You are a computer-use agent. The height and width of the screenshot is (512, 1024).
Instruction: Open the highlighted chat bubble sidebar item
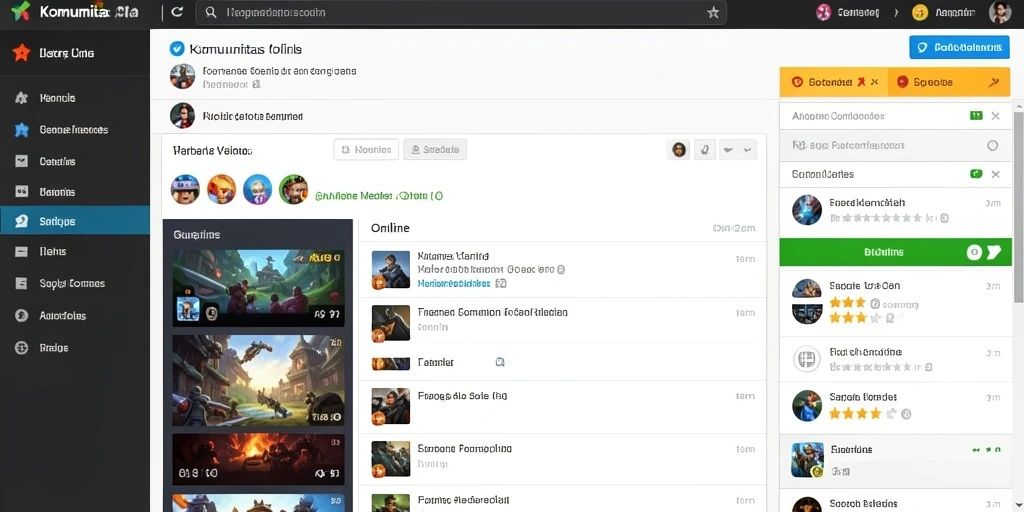75,220
